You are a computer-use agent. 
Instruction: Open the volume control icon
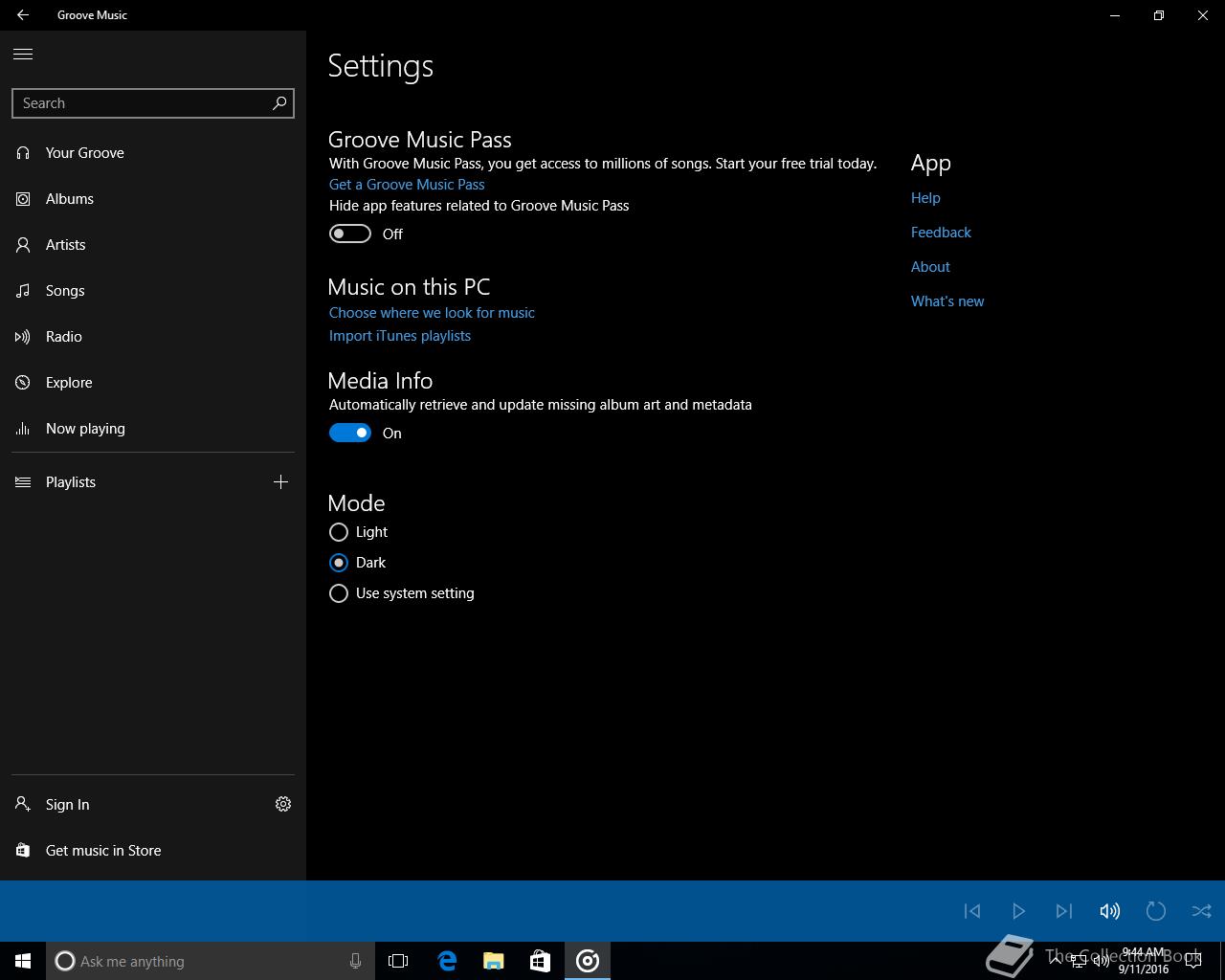pyautogui.click(x=1110, y=911)
